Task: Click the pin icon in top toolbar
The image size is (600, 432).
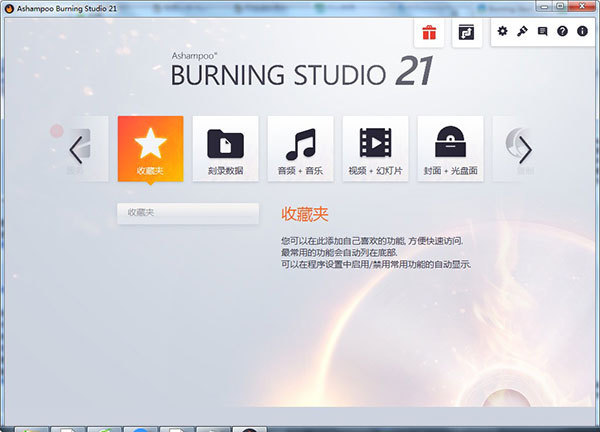Action: point(522,31)
